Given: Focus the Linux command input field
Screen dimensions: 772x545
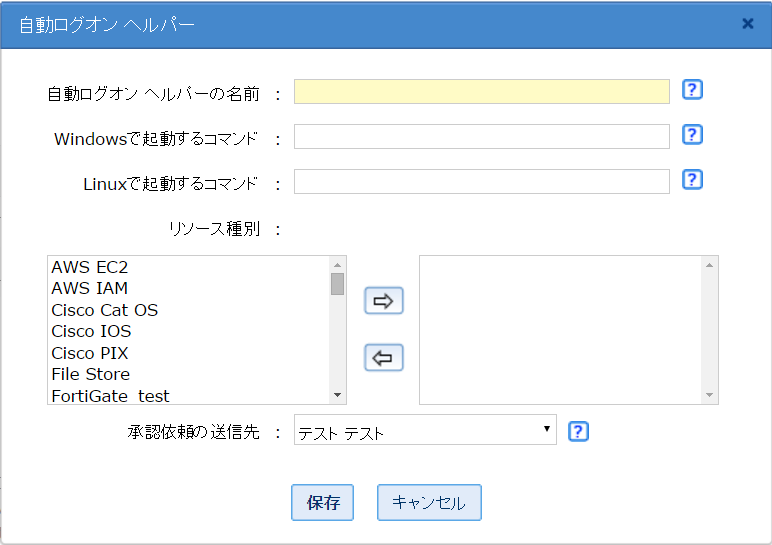Looking at the screenshot, I should [481, 181].
